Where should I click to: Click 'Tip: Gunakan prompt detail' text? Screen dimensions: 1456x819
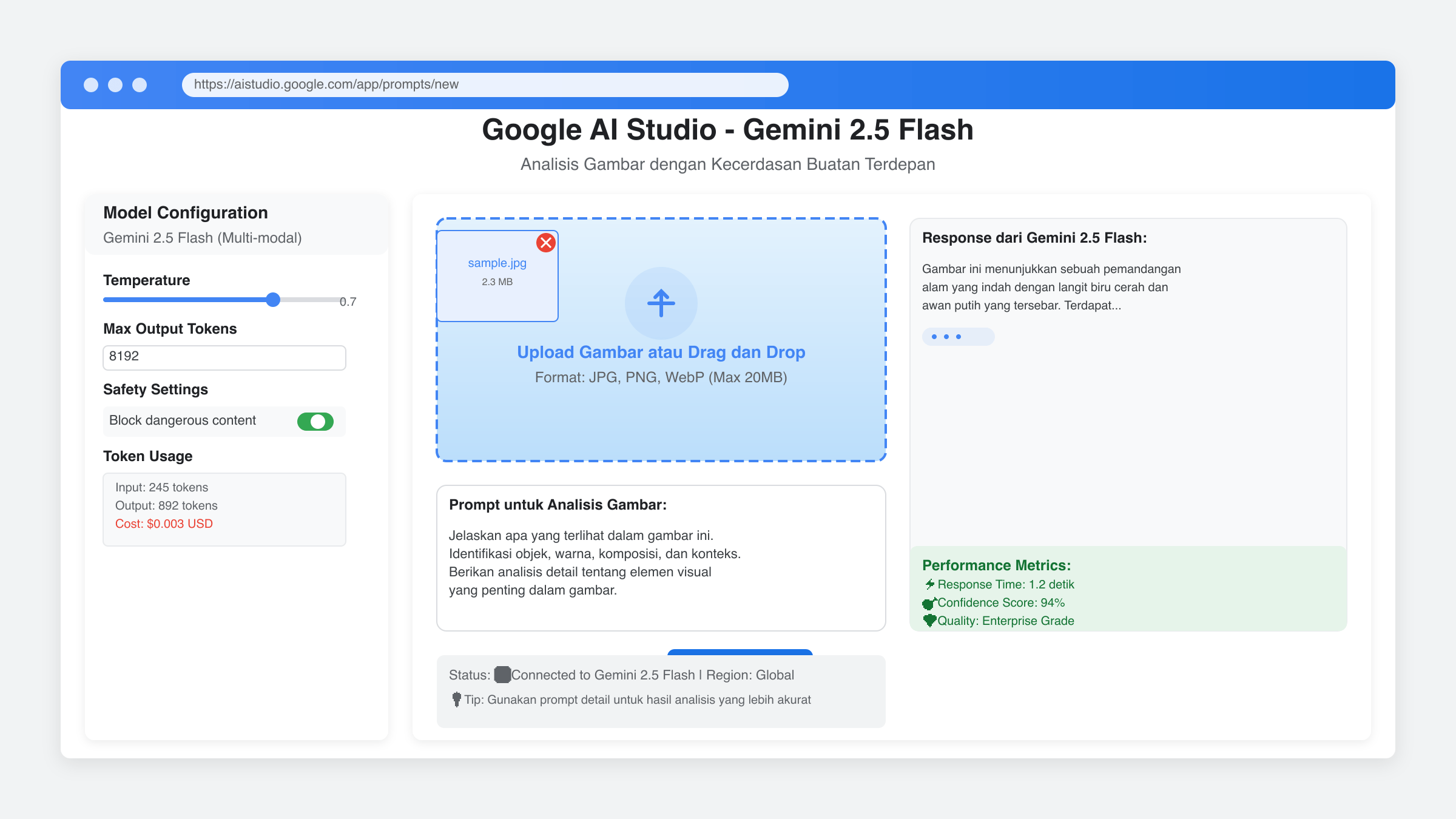[638, 699]
